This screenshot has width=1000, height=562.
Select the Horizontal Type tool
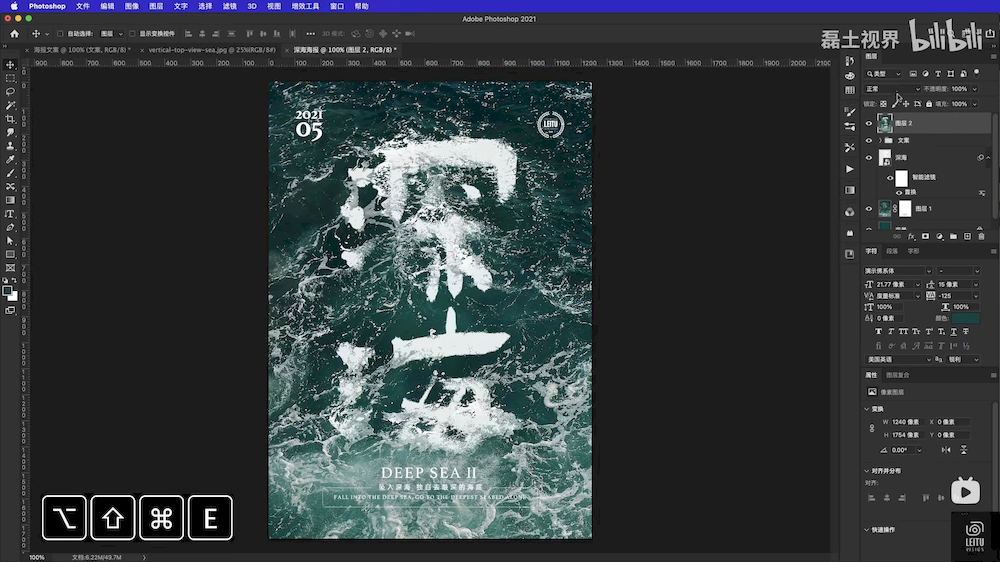(10, 214)
